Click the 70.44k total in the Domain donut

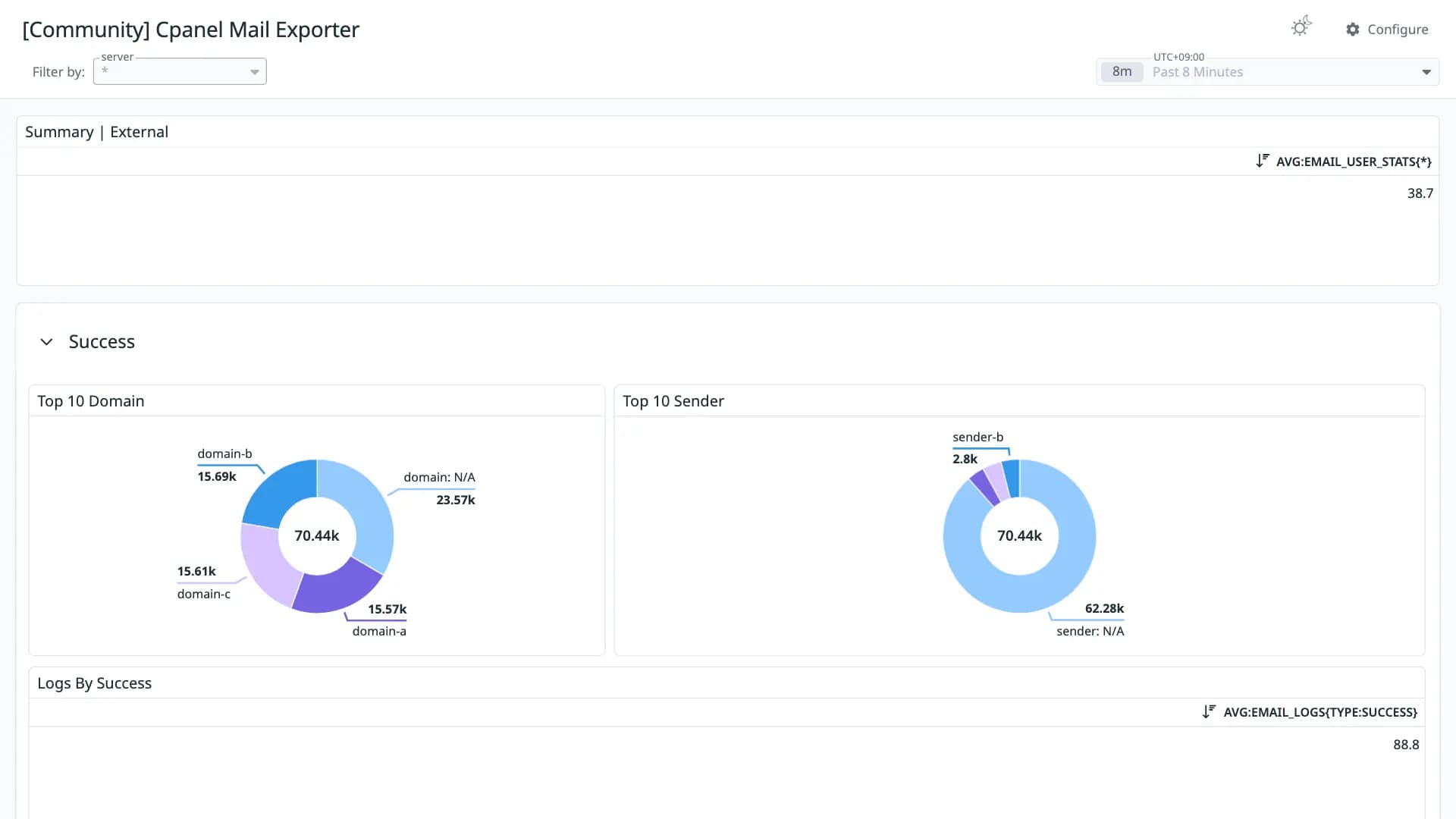click(317, 535)
